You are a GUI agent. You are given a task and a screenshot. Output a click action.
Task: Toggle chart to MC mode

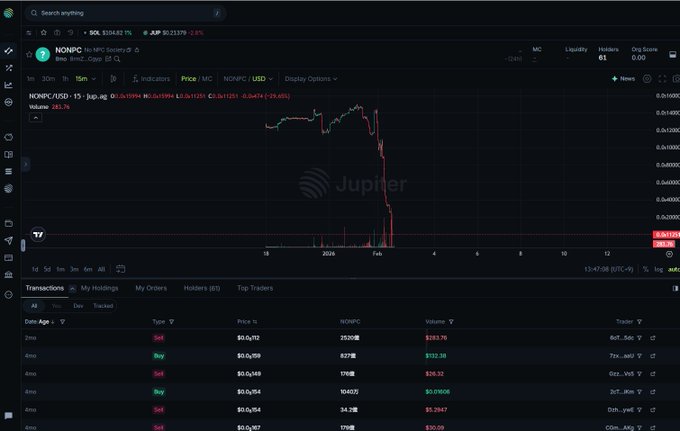point(207,78)
